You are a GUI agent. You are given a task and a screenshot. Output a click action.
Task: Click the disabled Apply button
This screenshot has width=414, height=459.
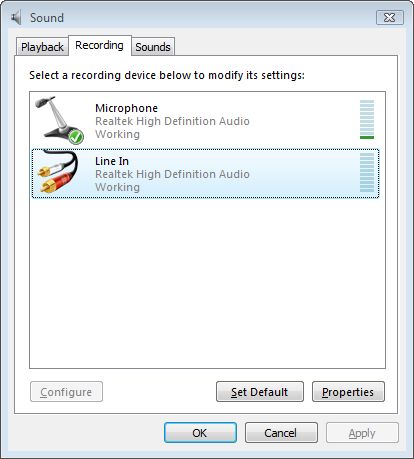click(x=362, y=433)
